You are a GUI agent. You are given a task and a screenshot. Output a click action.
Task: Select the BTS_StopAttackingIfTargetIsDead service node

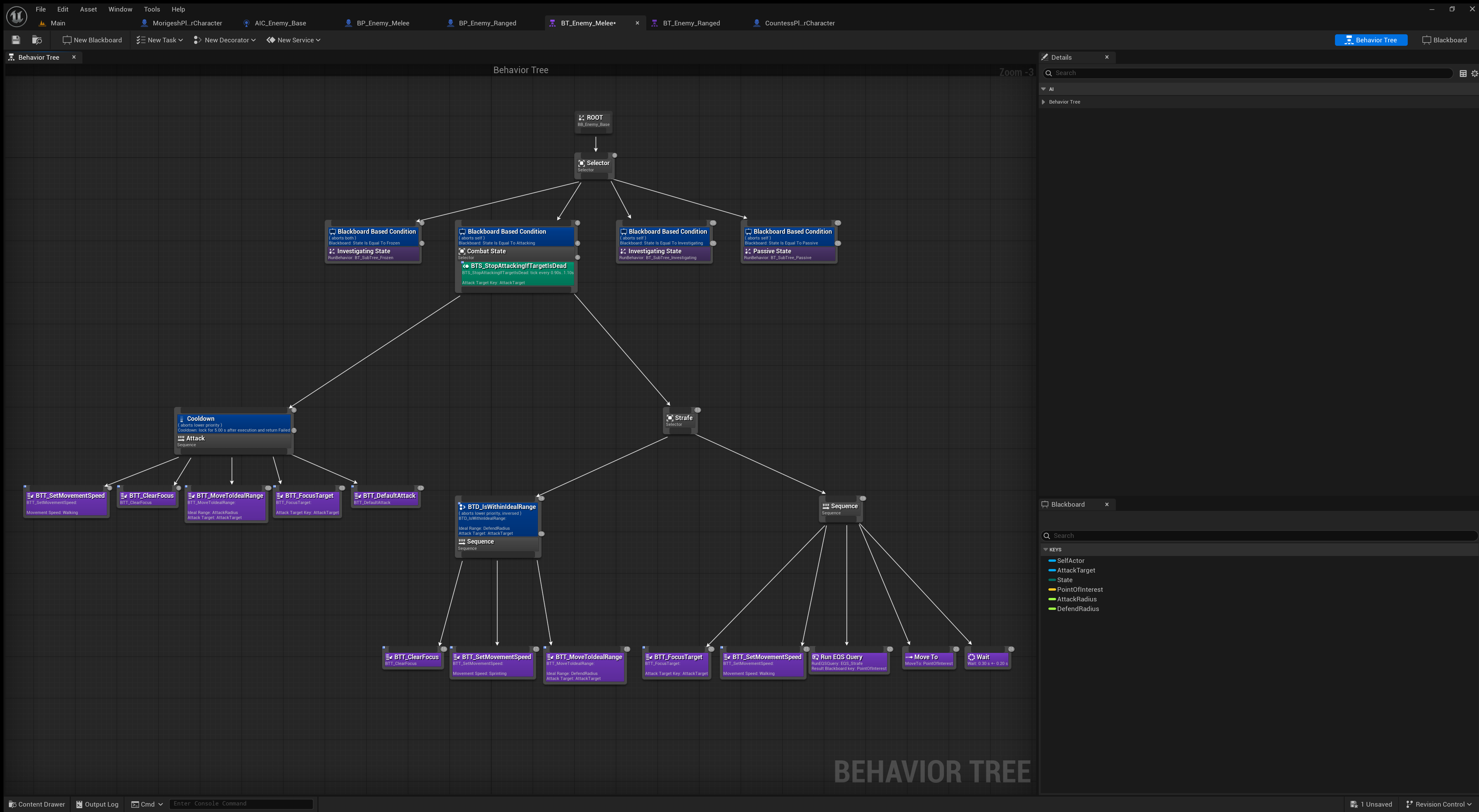[x=517, y=274]
